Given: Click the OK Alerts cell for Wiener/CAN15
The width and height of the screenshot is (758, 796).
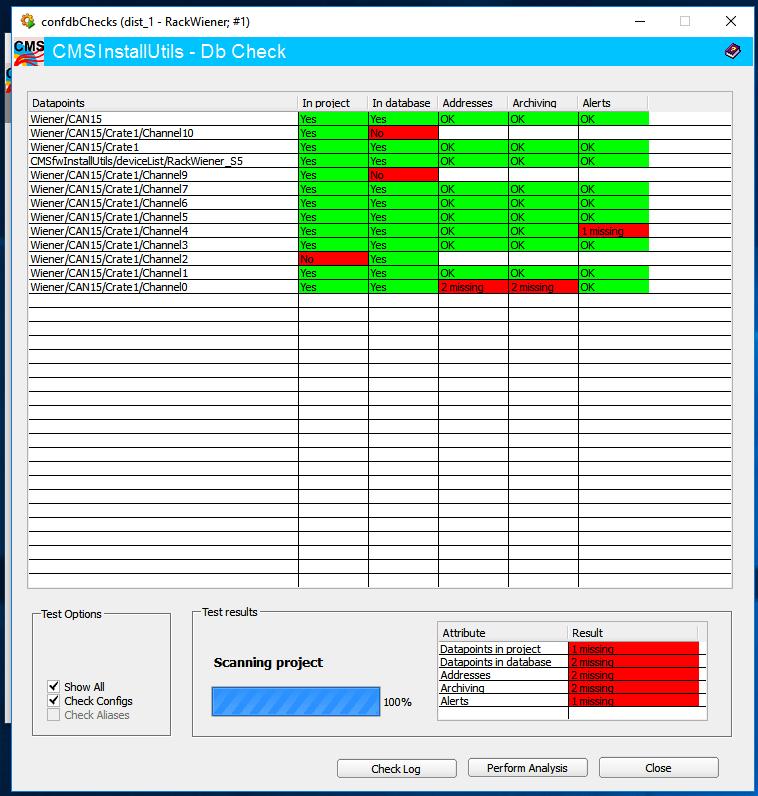Looking at the screenshot, I should [x=613, y=119].
